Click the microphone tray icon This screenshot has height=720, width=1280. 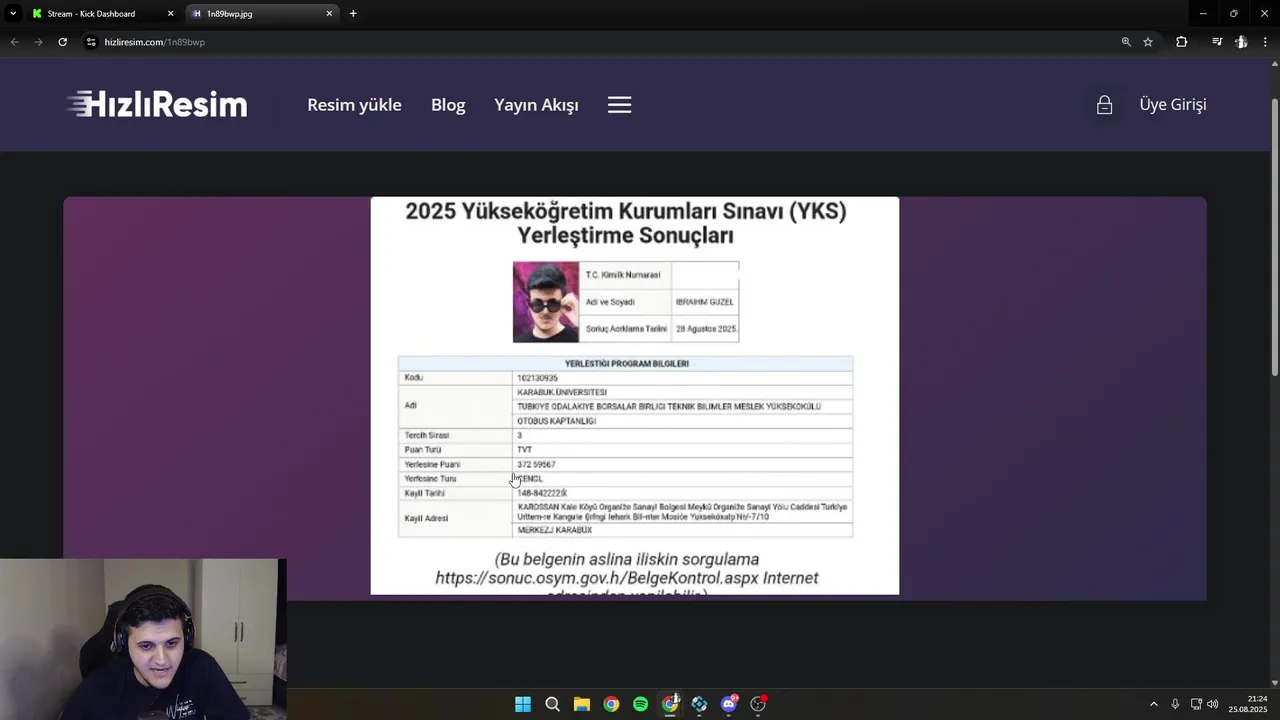1175,704
